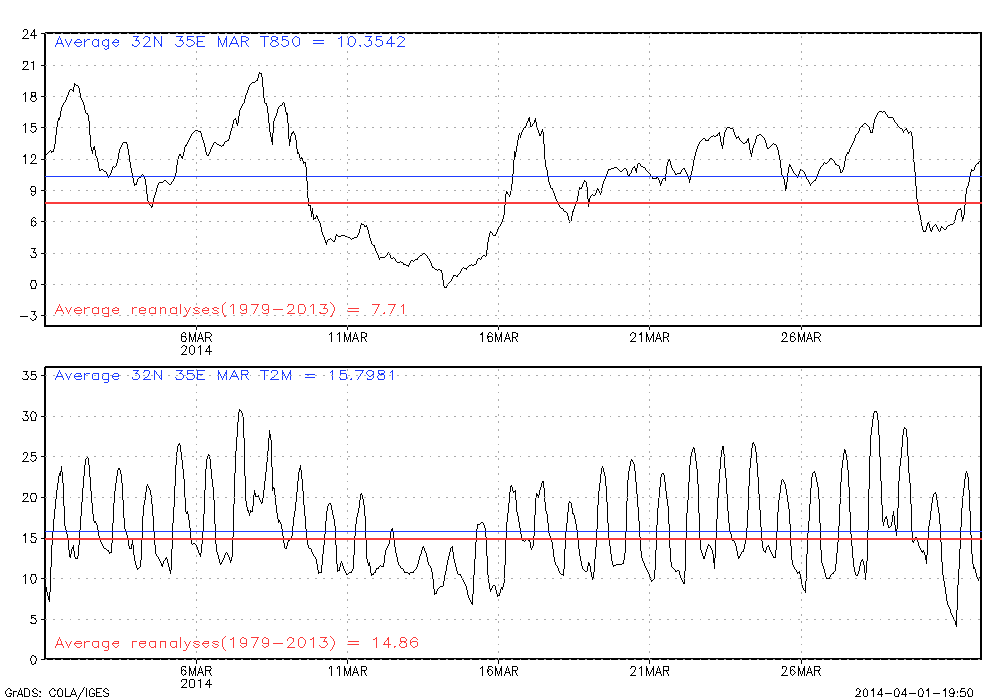Click the 16MAR tick label under top chart
This screenshot has height=700, width=1000.
[x=498, y=338]
